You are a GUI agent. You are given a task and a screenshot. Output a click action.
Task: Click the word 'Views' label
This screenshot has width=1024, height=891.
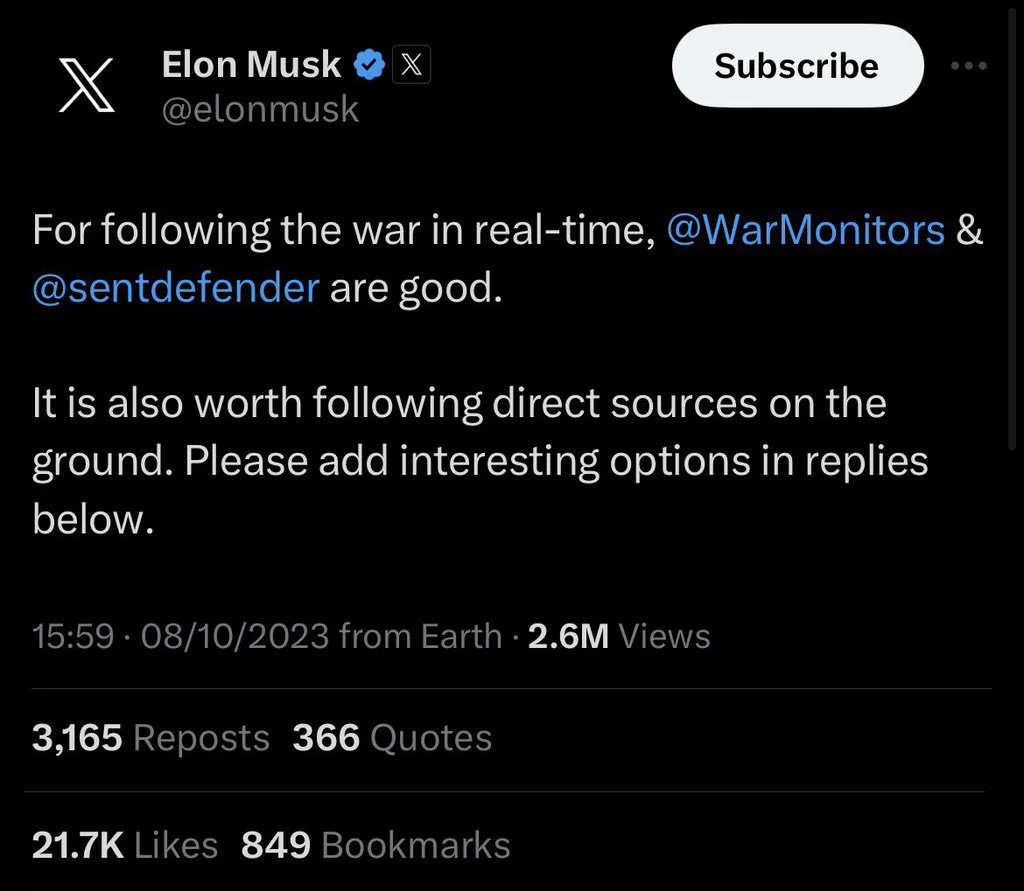pyautogui.click(x=664, y=636)
